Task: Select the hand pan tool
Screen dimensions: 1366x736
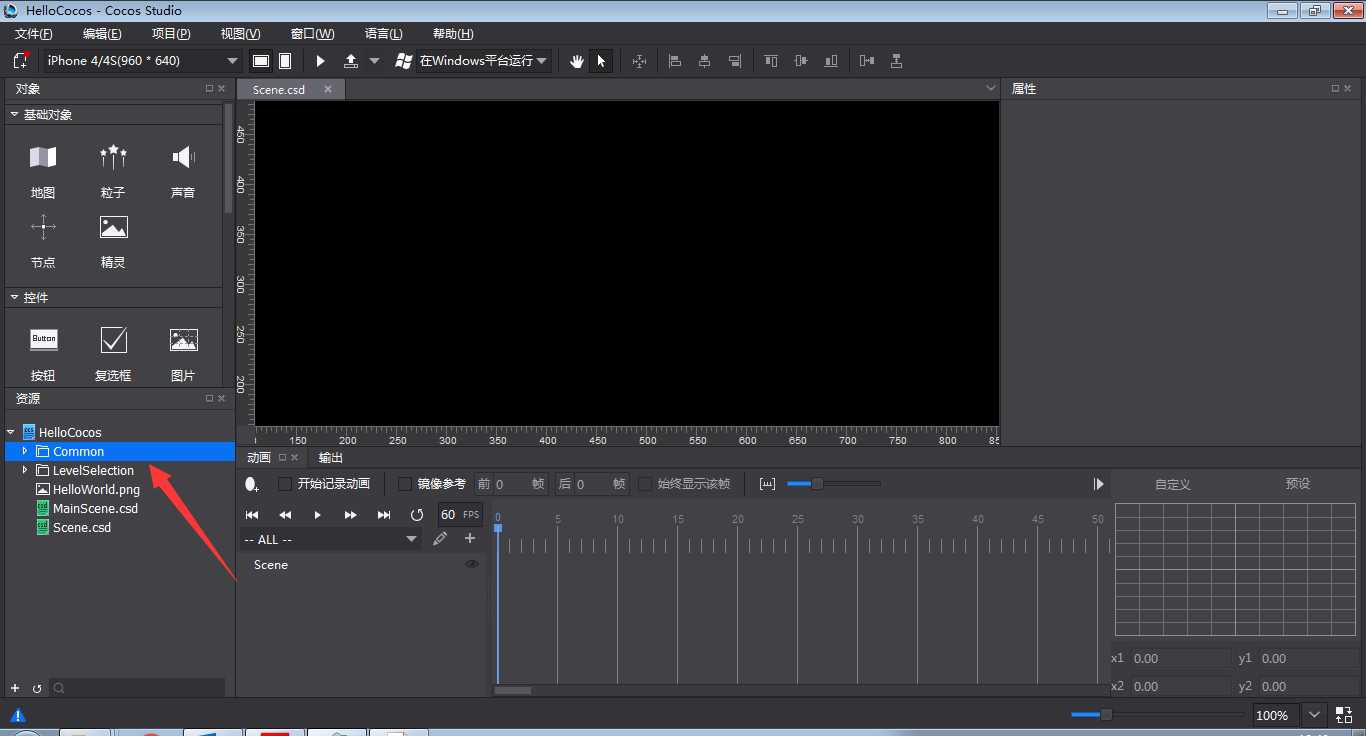Action: [577, 61]
